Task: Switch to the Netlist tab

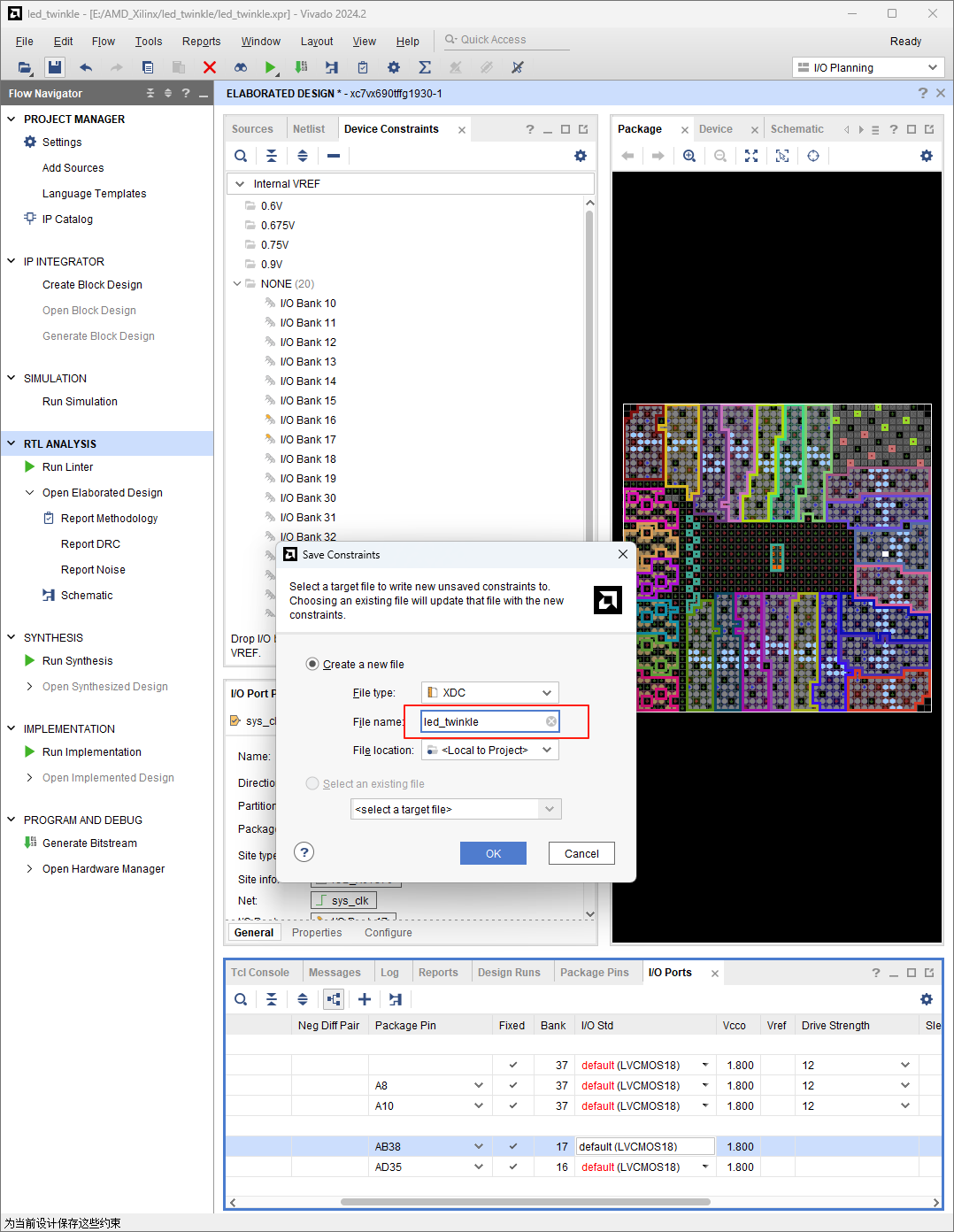Action: [309, 128]
